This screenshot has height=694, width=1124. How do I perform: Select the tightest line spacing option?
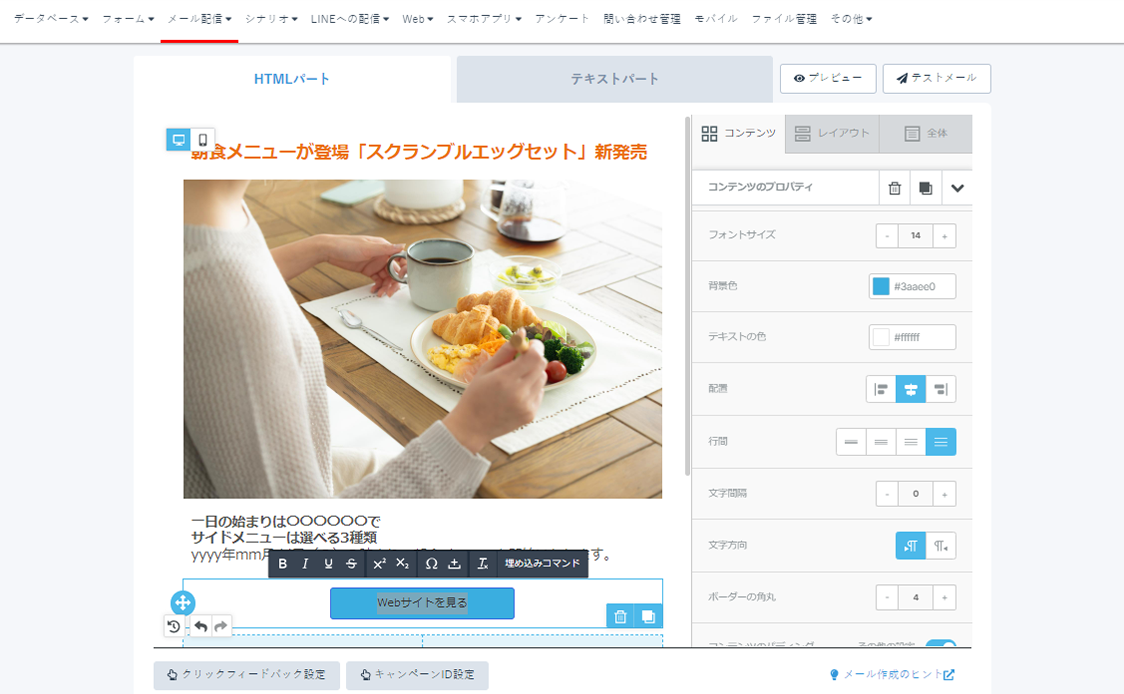[x=851, y=442]
